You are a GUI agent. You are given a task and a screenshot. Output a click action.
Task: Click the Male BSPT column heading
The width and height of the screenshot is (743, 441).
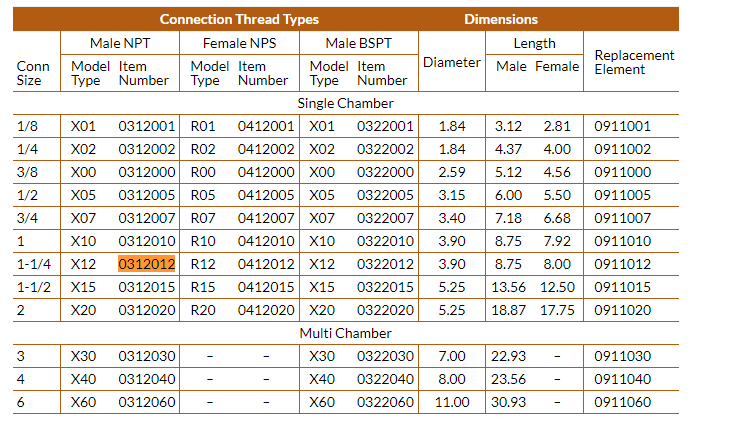[359, 43]
